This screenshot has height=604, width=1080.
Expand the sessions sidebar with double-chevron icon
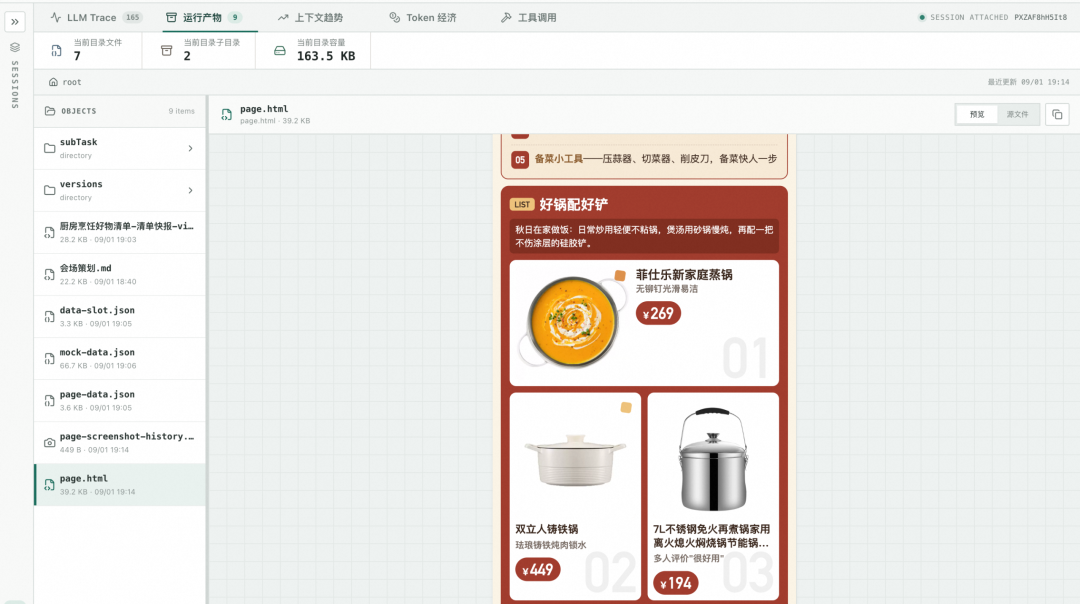14,21
